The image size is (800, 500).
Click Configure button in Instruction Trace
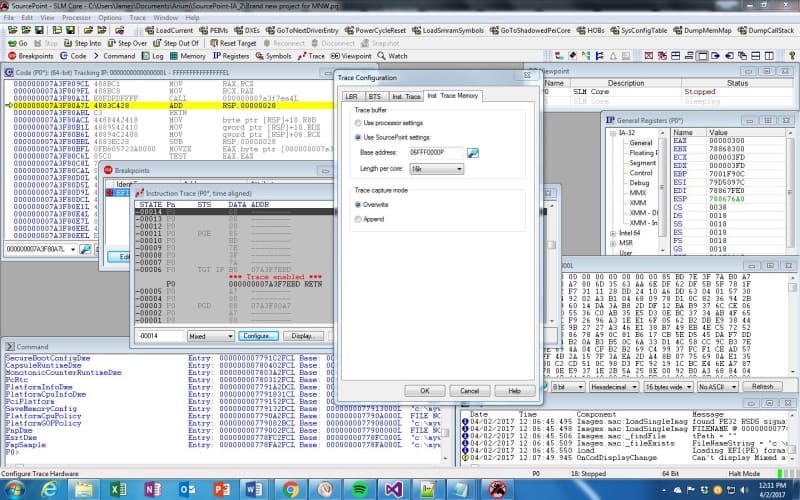coord(258,336)
